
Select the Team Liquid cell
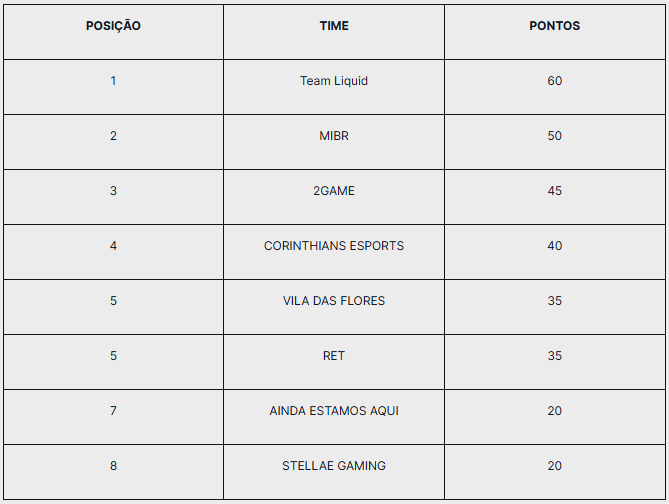click(x=334, y=81)
